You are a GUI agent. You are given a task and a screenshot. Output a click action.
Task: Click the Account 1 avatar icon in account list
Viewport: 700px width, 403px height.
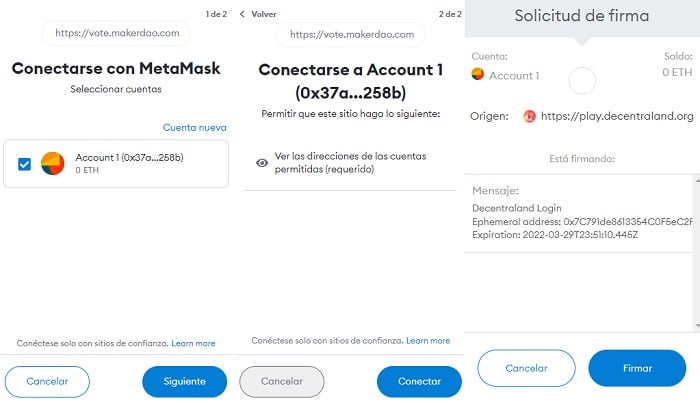tap(53, 163)
